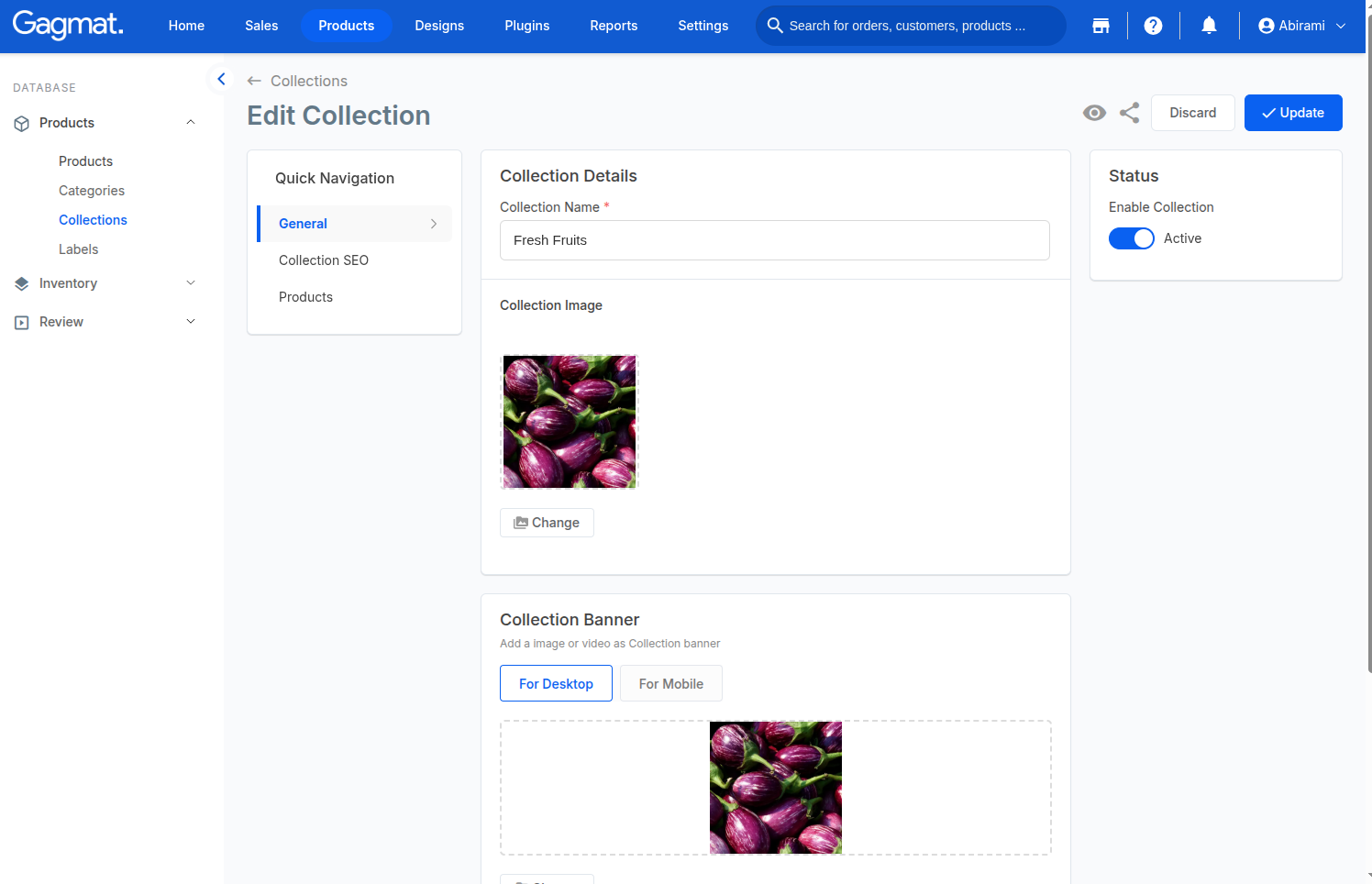The height and width of the screenshot is (884, 1372).
Task: Click the share icon
Action: (x=1130, y=113)
